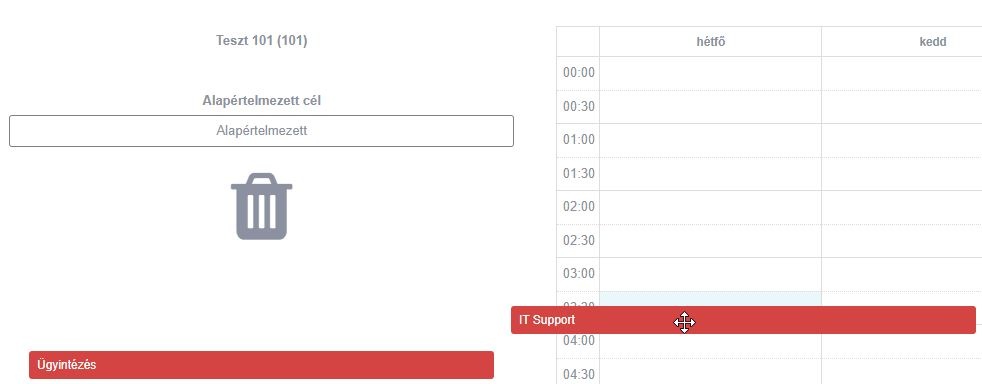Select the 00:00 slot on hétfő
The image size is (982, 384).
(710, 73)
